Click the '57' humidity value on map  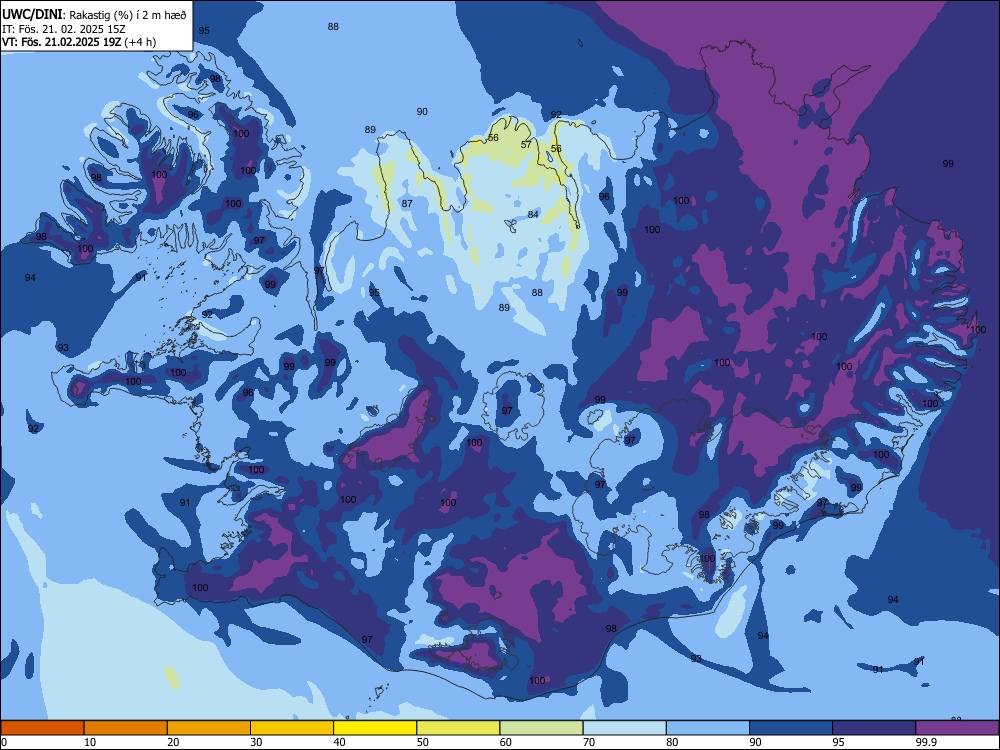pyautogui.click(x=526, y=145)
